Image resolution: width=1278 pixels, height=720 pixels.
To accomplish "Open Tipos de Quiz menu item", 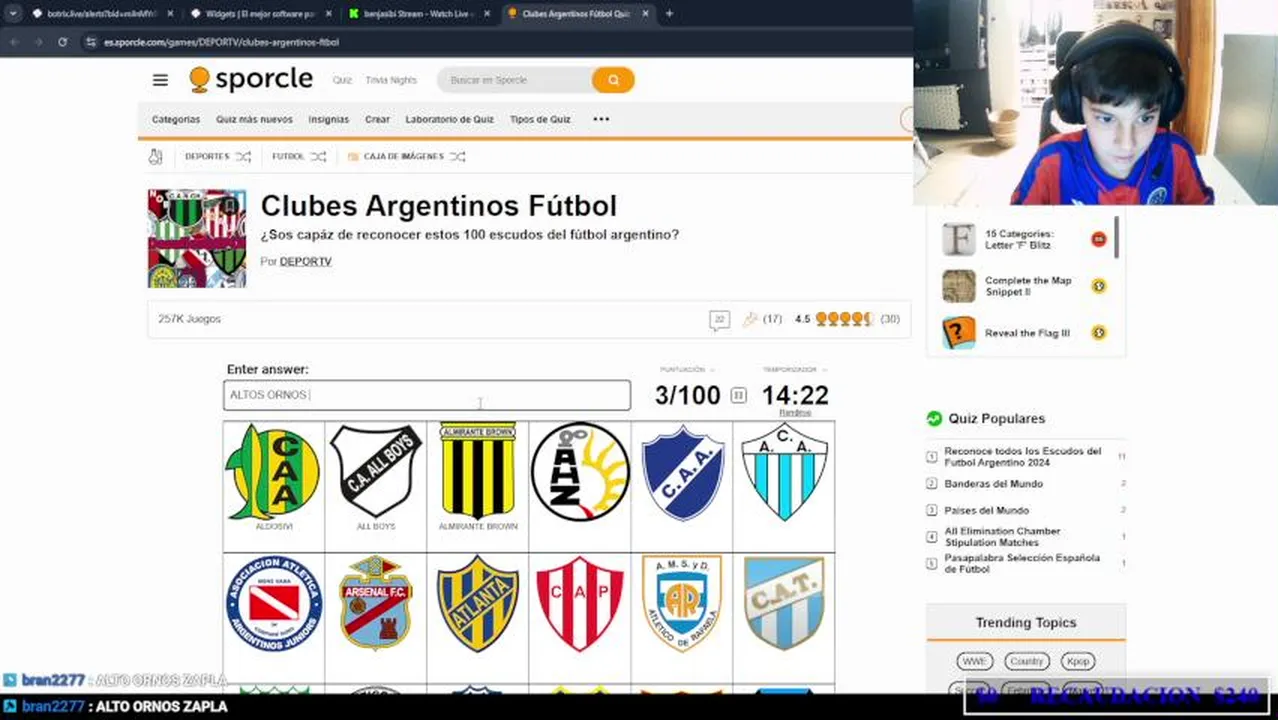I will click(x=540, y=119).
